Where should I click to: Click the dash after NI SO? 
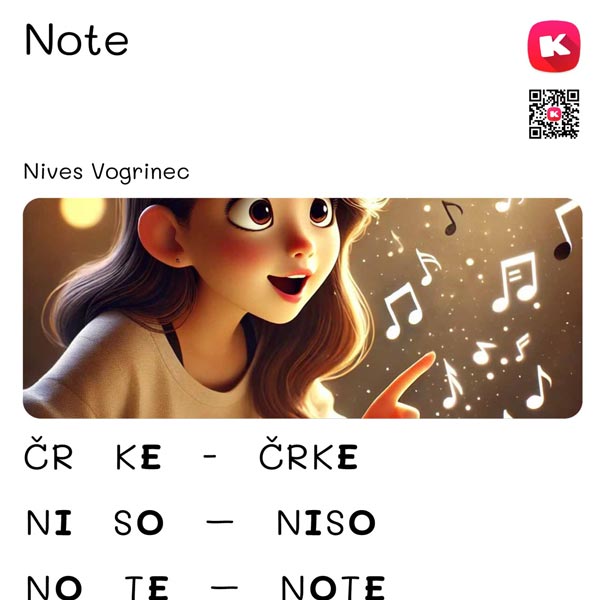point(220,521)
